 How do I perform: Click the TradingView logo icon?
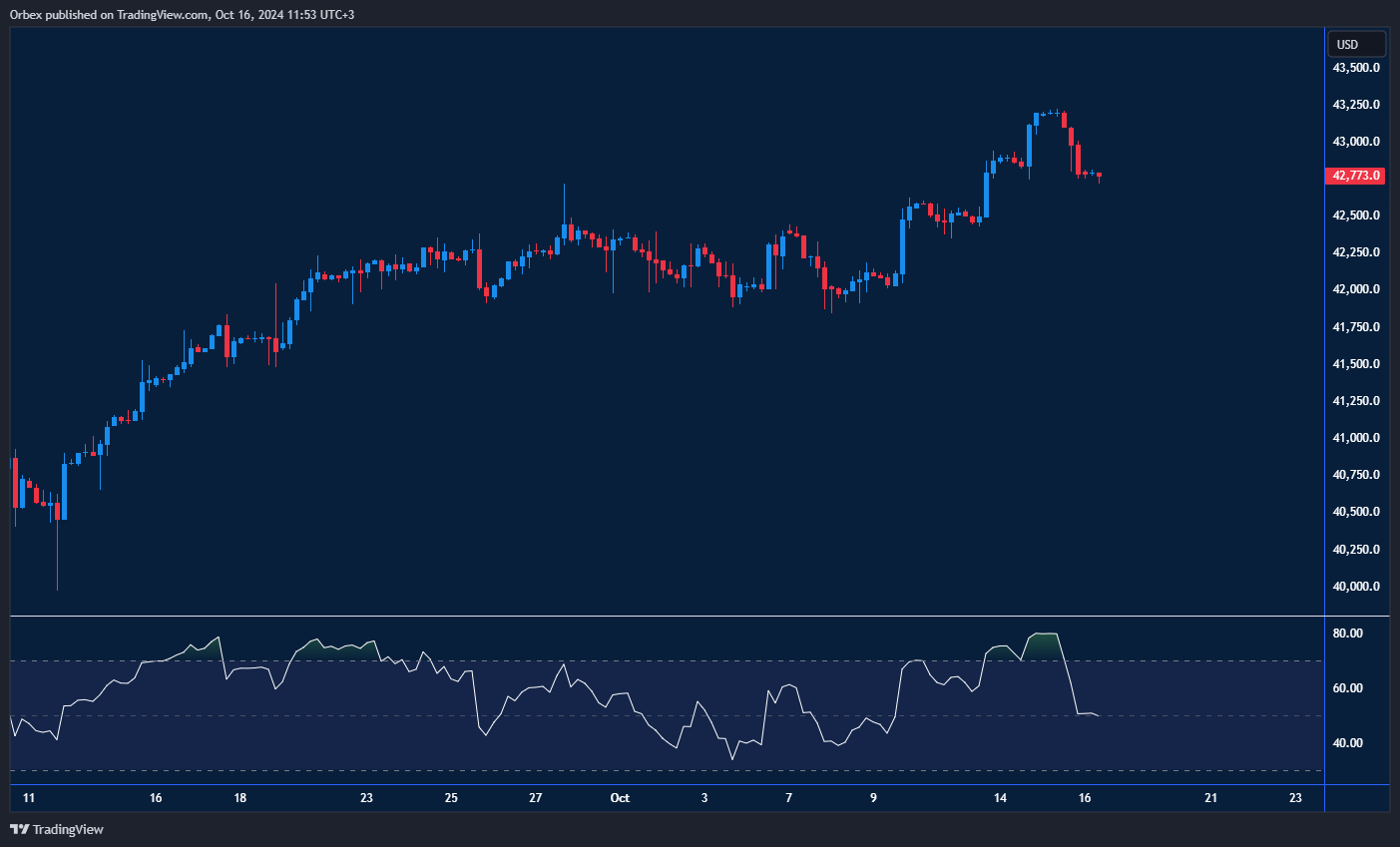[x=19, y=829]
